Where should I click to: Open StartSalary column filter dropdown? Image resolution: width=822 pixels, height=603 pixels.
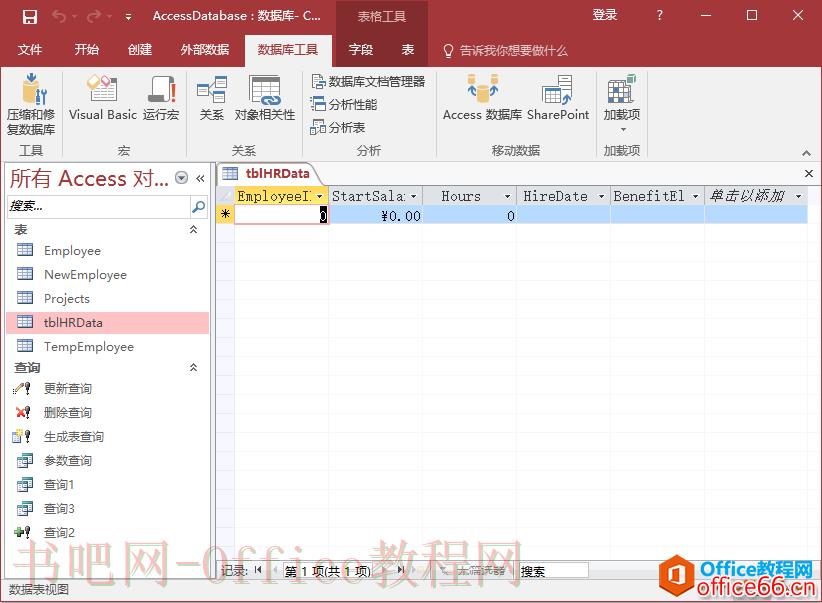[414, 196]
